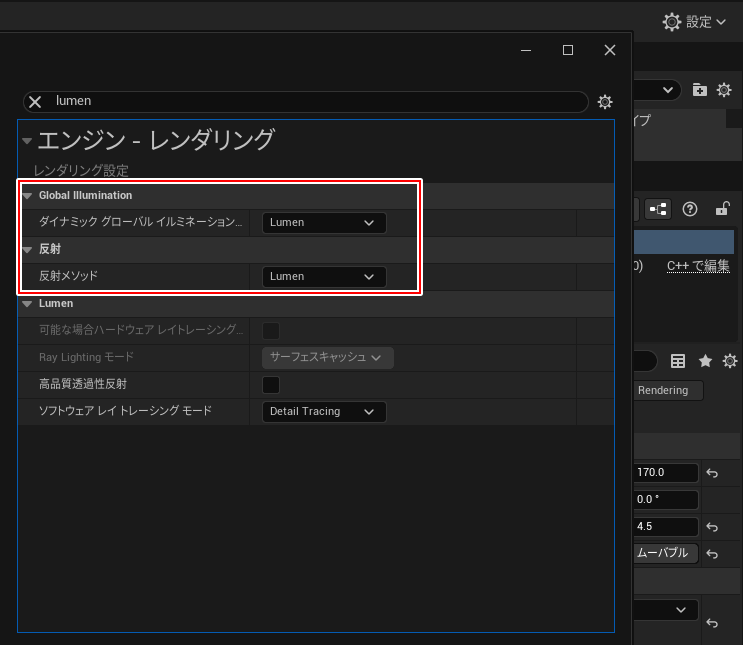This screenshot has height=645, width=743.
Task: Show favorites with the star icon
Action: (x=705, y=361)
